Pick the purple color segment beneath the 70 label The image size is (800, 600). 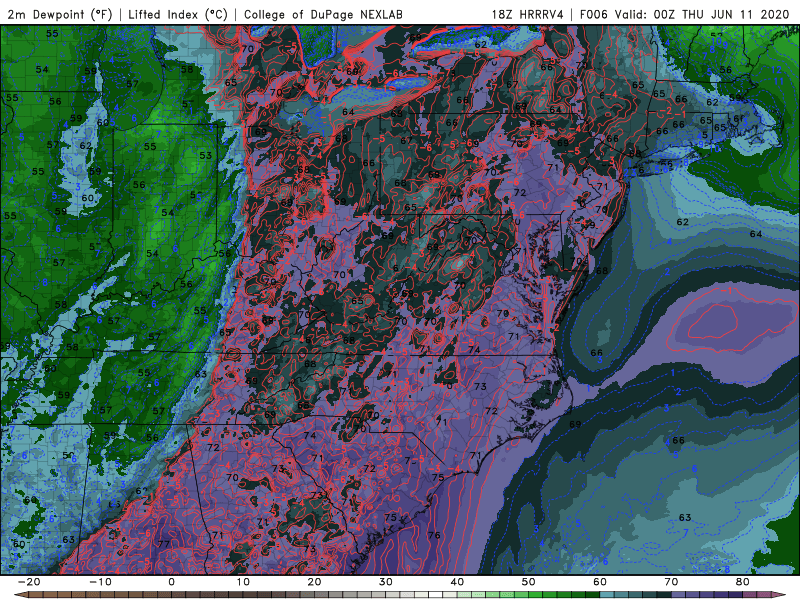[x=679, y=595]
